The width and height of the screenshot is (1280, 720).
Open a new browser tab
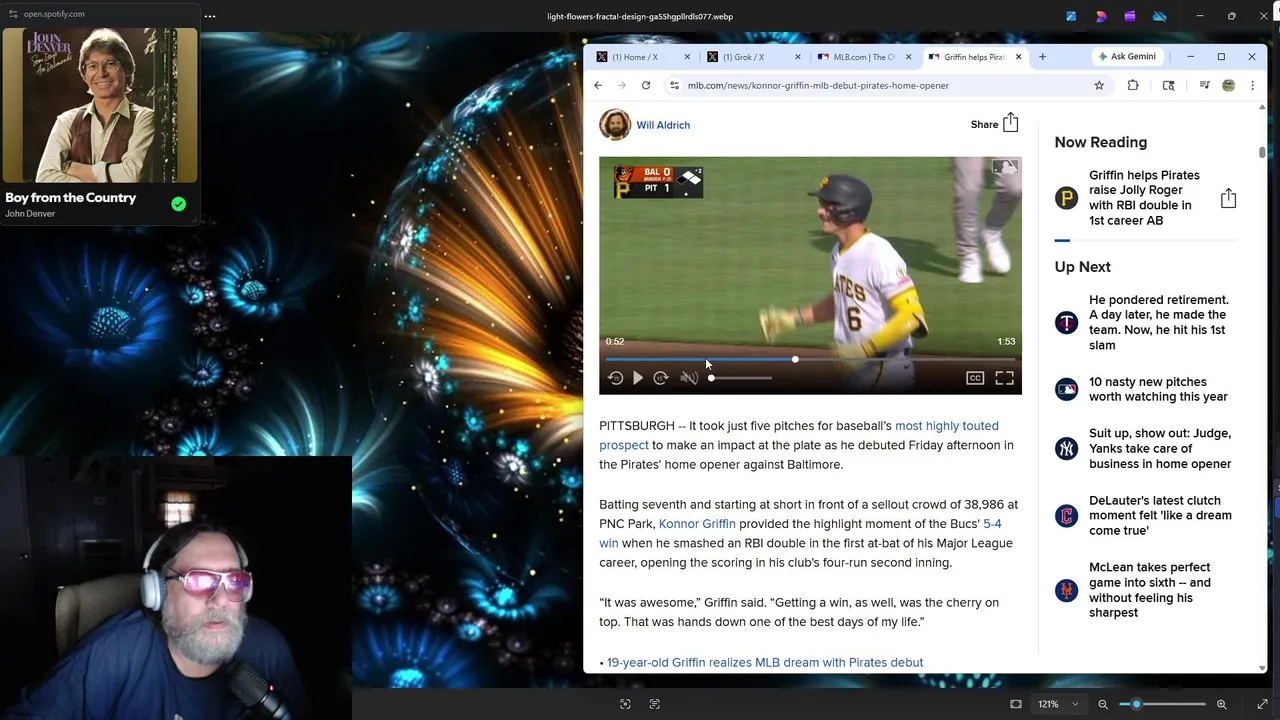pos(1042,57)
